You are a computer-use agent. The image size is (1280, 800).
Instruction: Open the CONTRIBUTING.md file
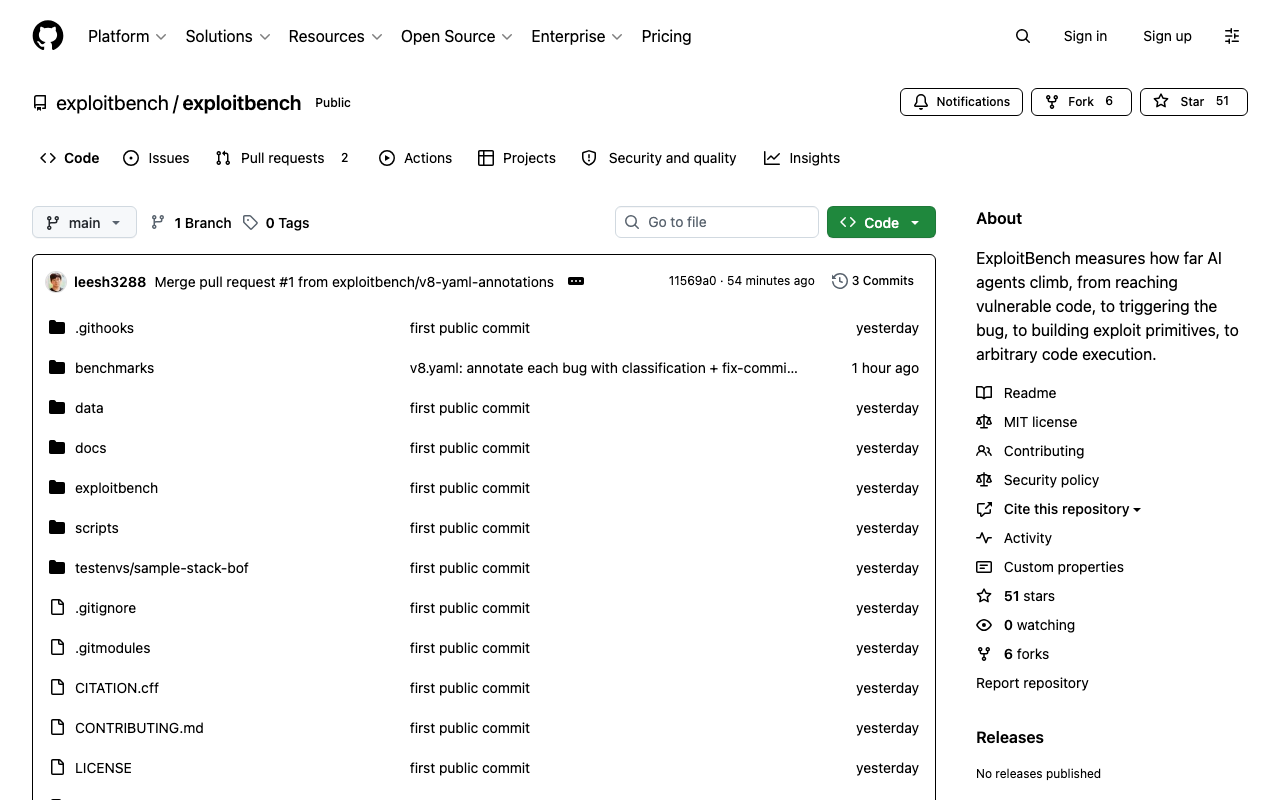click(139, 728)
